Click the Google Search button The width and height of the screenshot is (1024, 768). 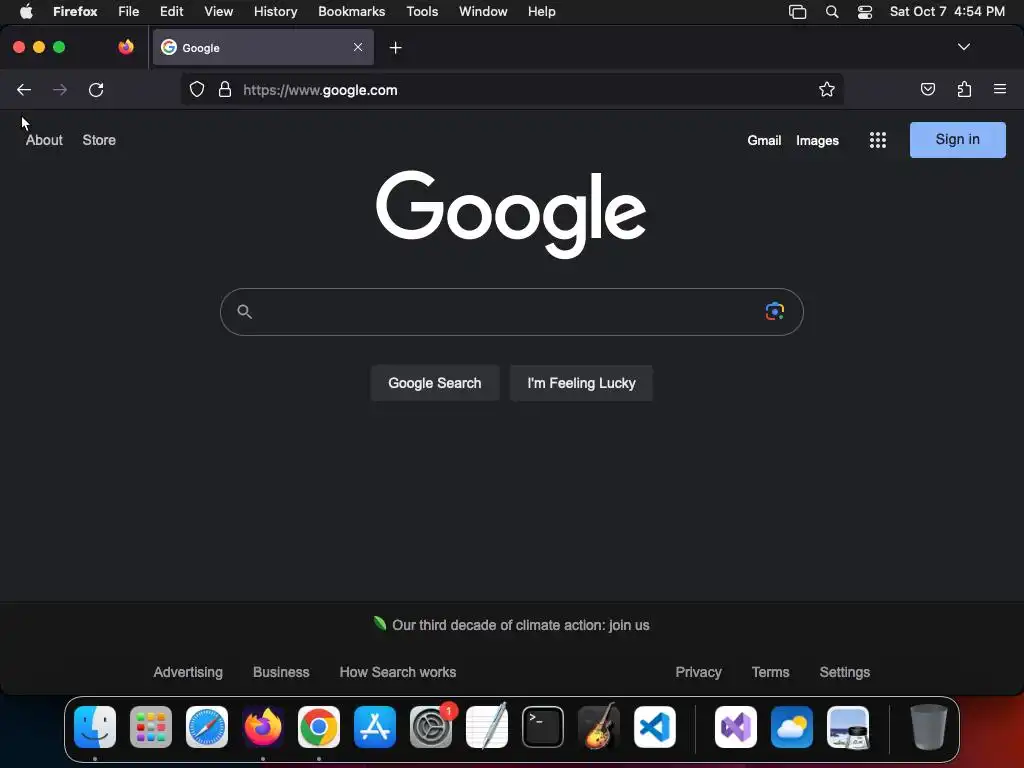click(435, 383)
